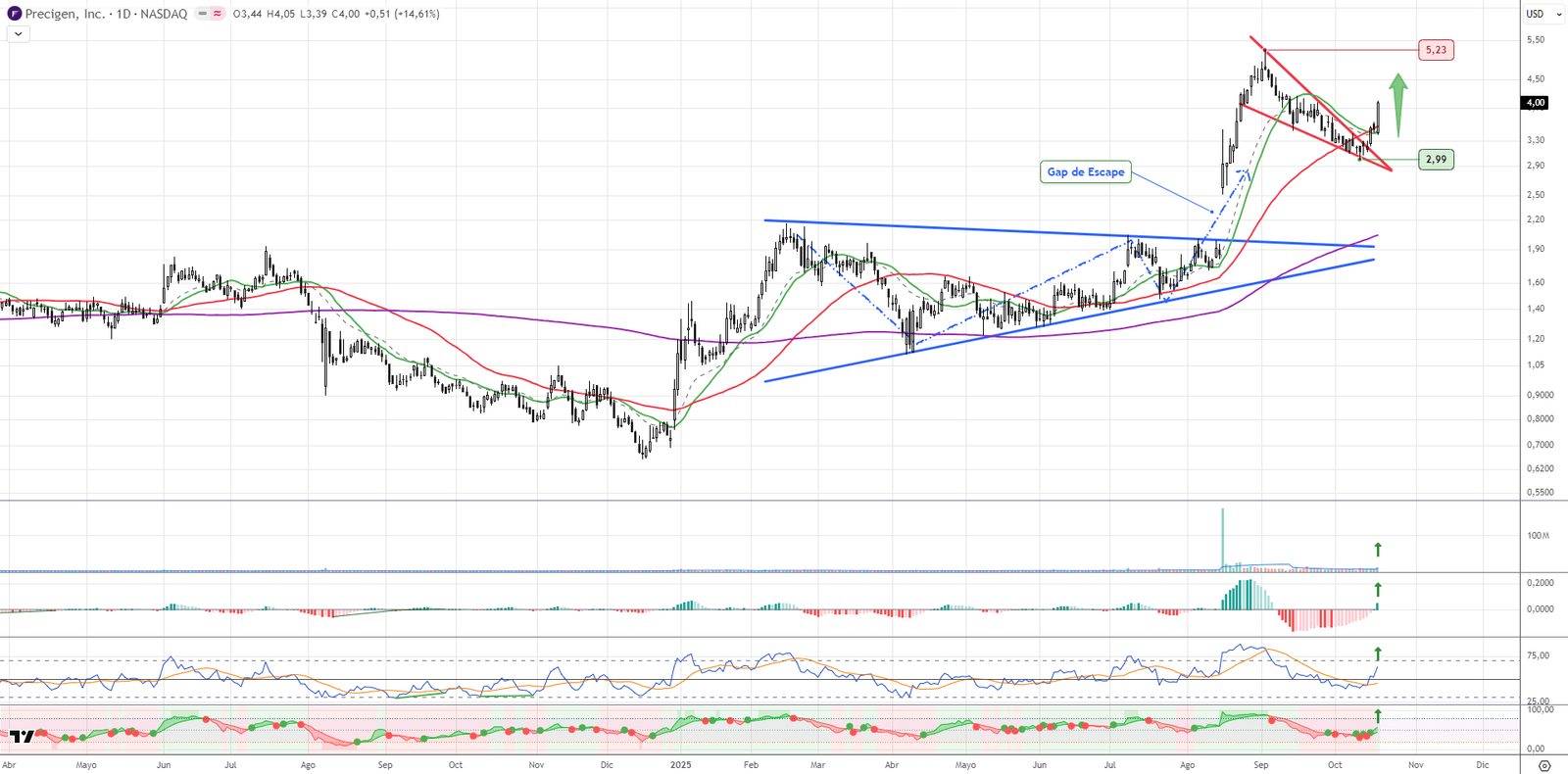This screenshot has width=1568, height=774.
Task: Open the USD currency dropdown
Action: pos(1543,14)
